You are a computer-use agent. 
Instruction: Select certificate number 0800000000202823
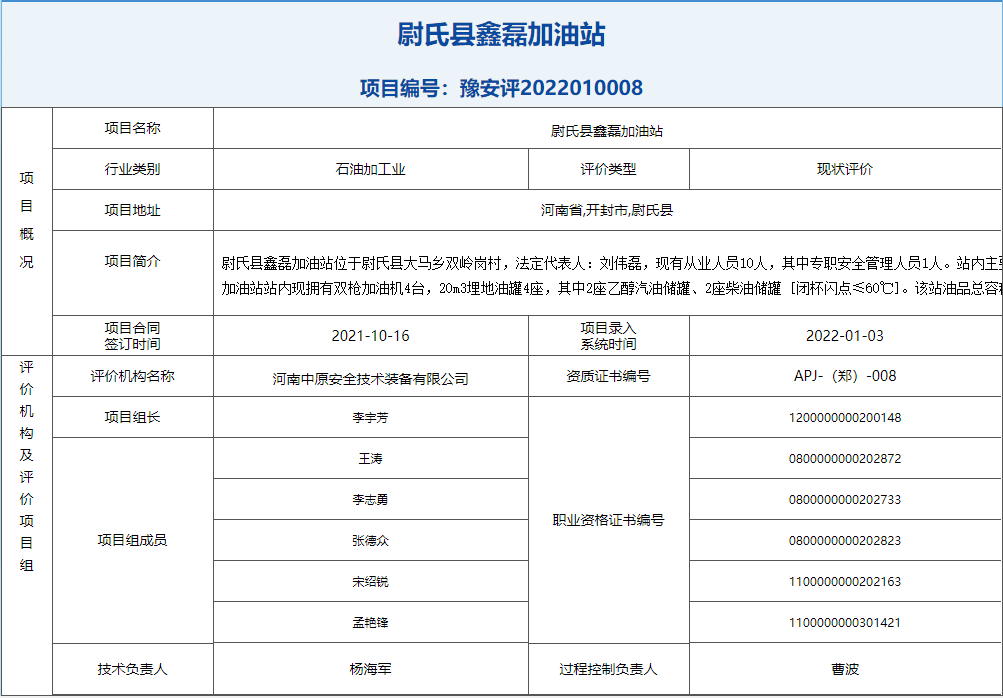coord(845,541)
